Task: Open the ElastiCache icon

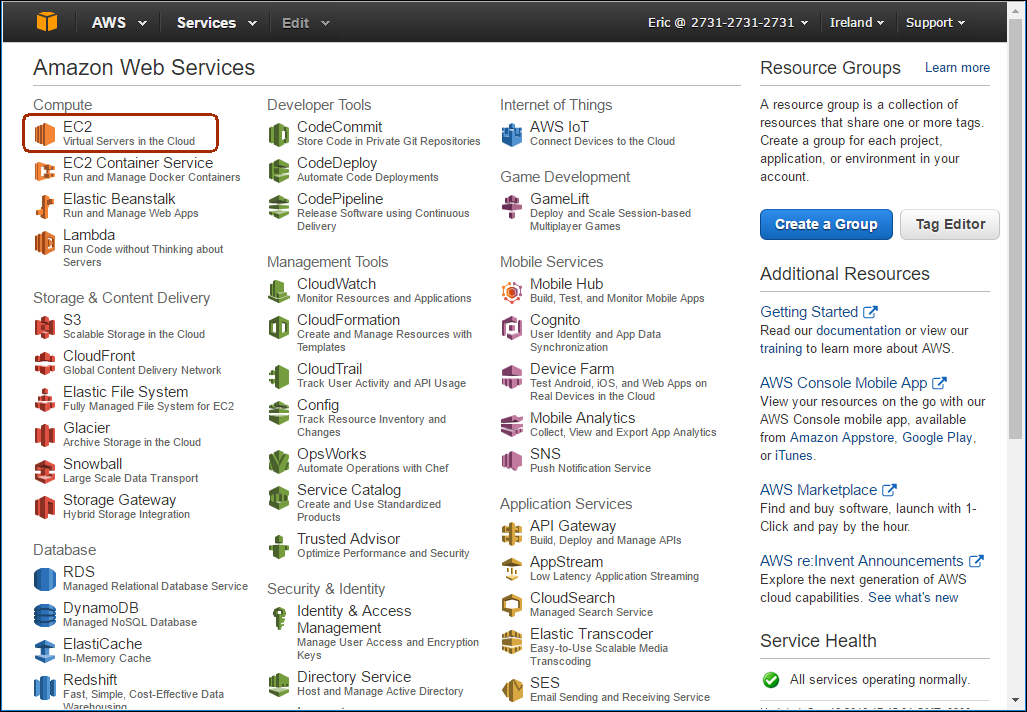Action: click(x=45, y=651)
